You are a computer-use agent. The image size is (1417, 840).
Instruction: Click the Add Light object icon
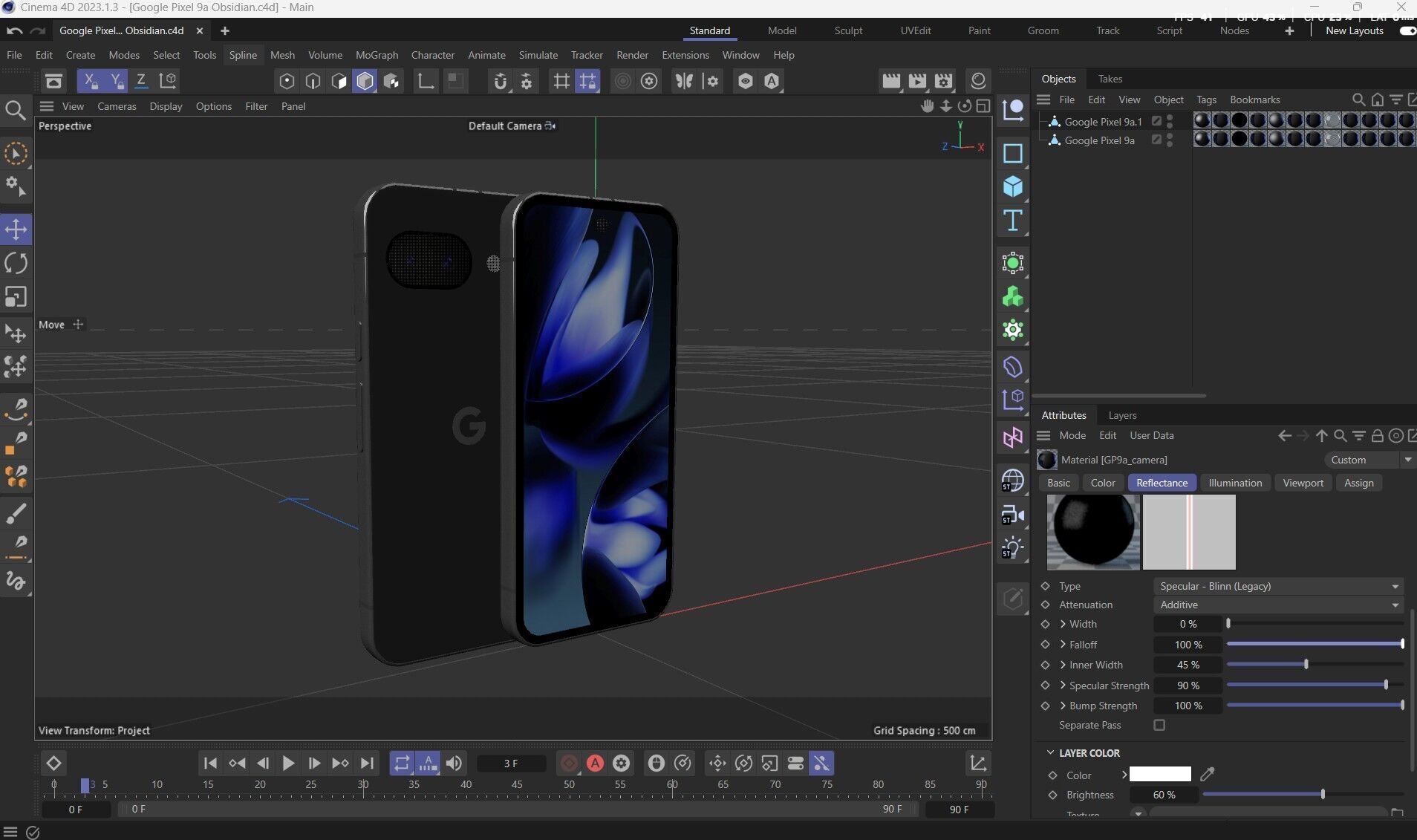[1013, 549]
